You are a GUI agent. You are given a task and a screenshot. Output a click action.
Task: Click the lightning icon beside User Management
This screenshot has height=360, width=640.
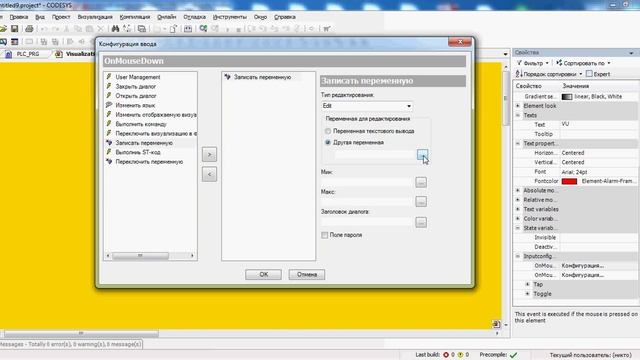(109, 77)
